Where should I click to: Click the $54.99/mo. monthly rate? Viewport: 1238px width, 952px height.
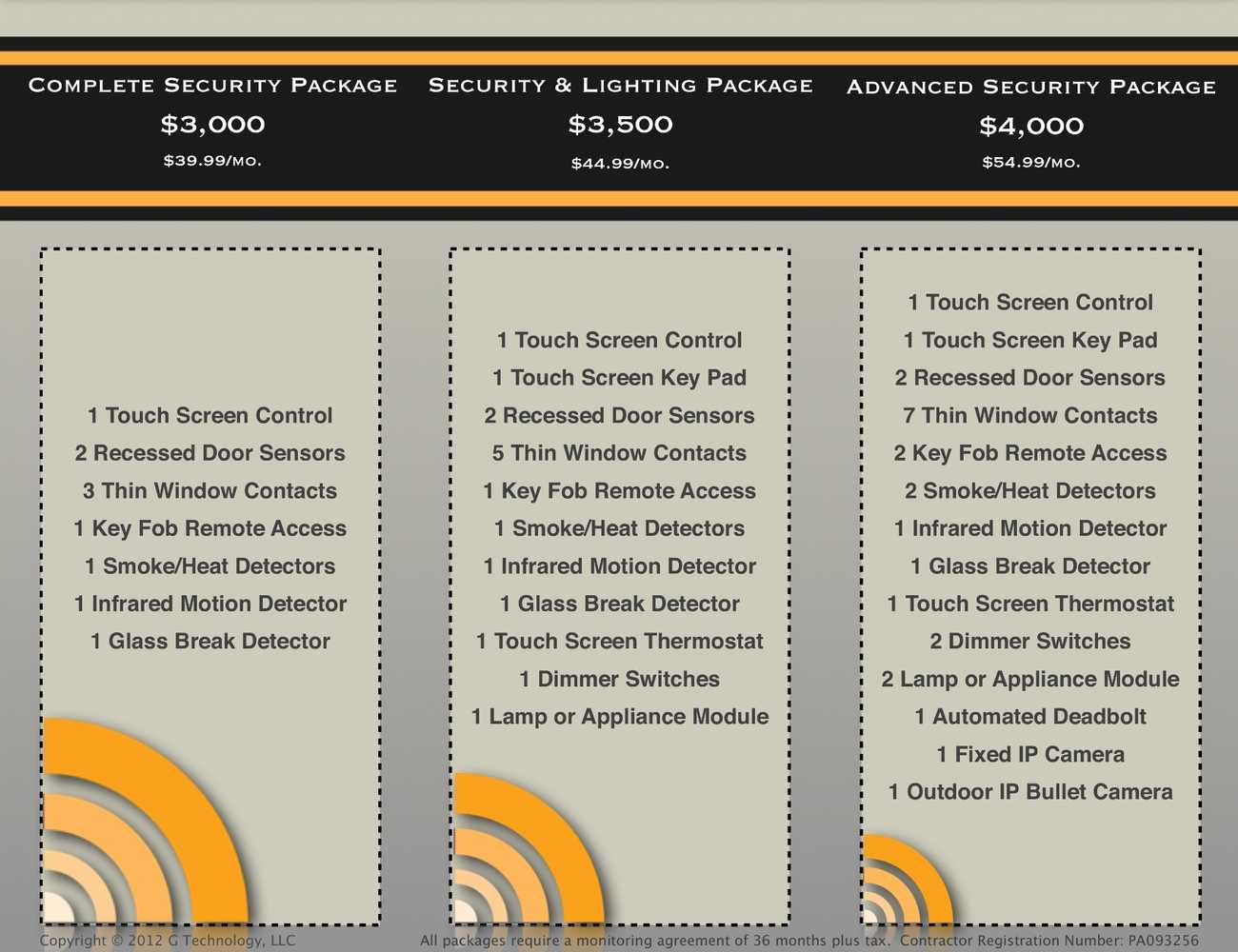[x=1031, y=163]
